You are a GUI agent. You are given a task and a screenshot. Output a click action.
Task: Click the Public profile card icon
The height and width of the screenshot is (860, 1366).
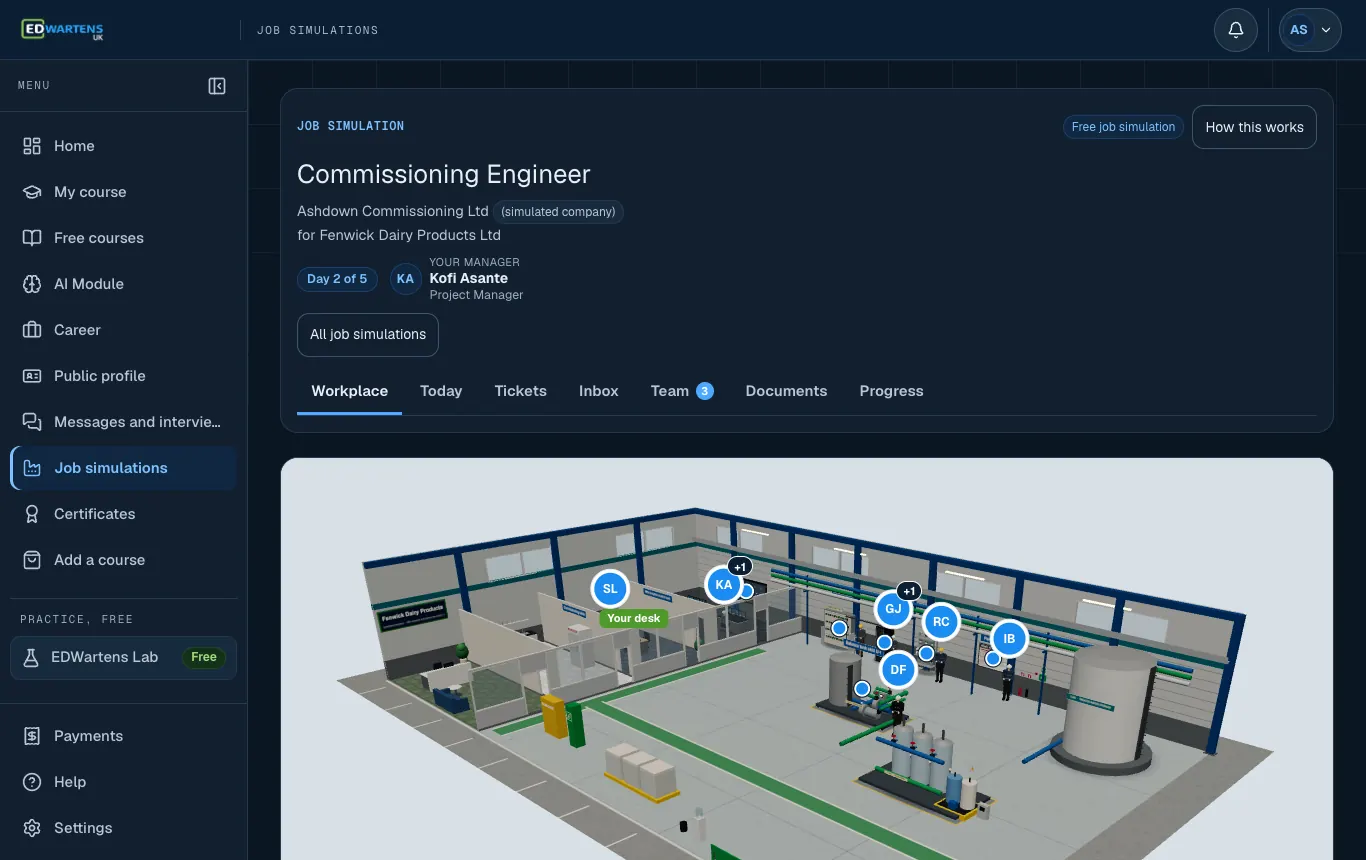(32, 376)
